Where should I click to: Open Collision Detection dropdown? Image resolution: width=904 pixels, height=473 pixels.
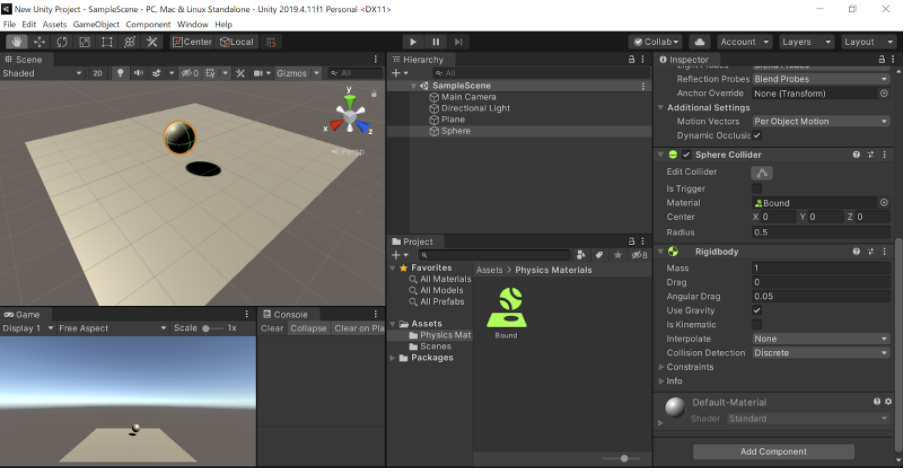[821, 353]
